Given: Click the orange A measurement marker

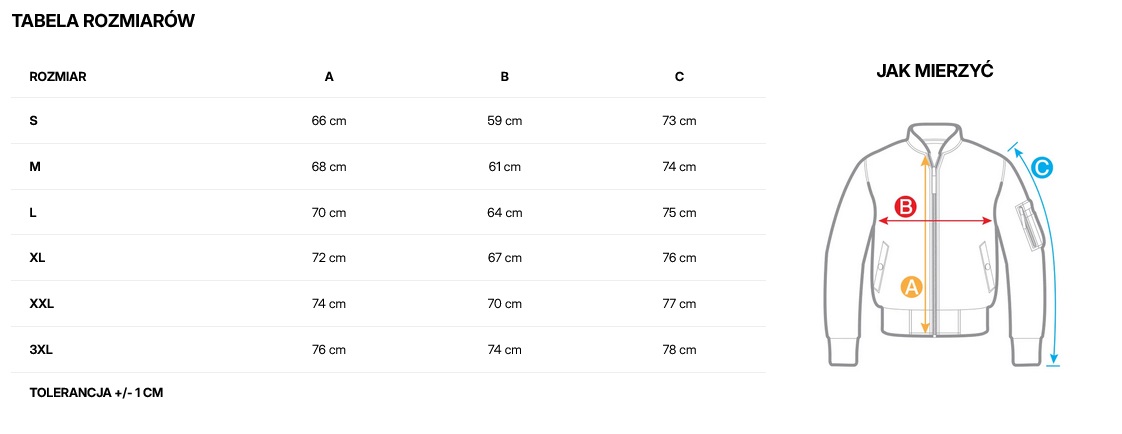Looking at the screenshot, I should click(x=911, y=287).
